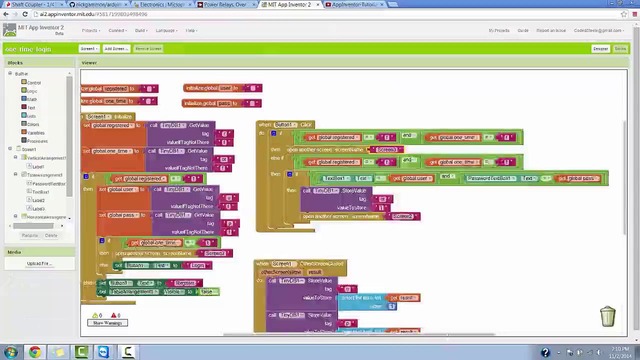Click the Upload File button
The height and width of the screenshot is (360, 640).
[40, 264]
